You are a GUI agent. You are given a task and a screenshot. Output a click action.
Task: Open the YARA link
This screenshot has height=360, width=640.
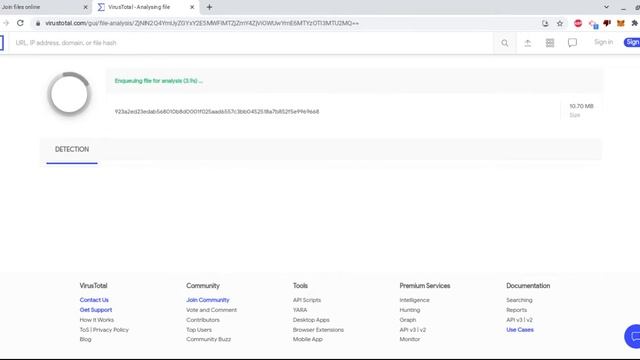pyautogui.click(x=300, y=310)
